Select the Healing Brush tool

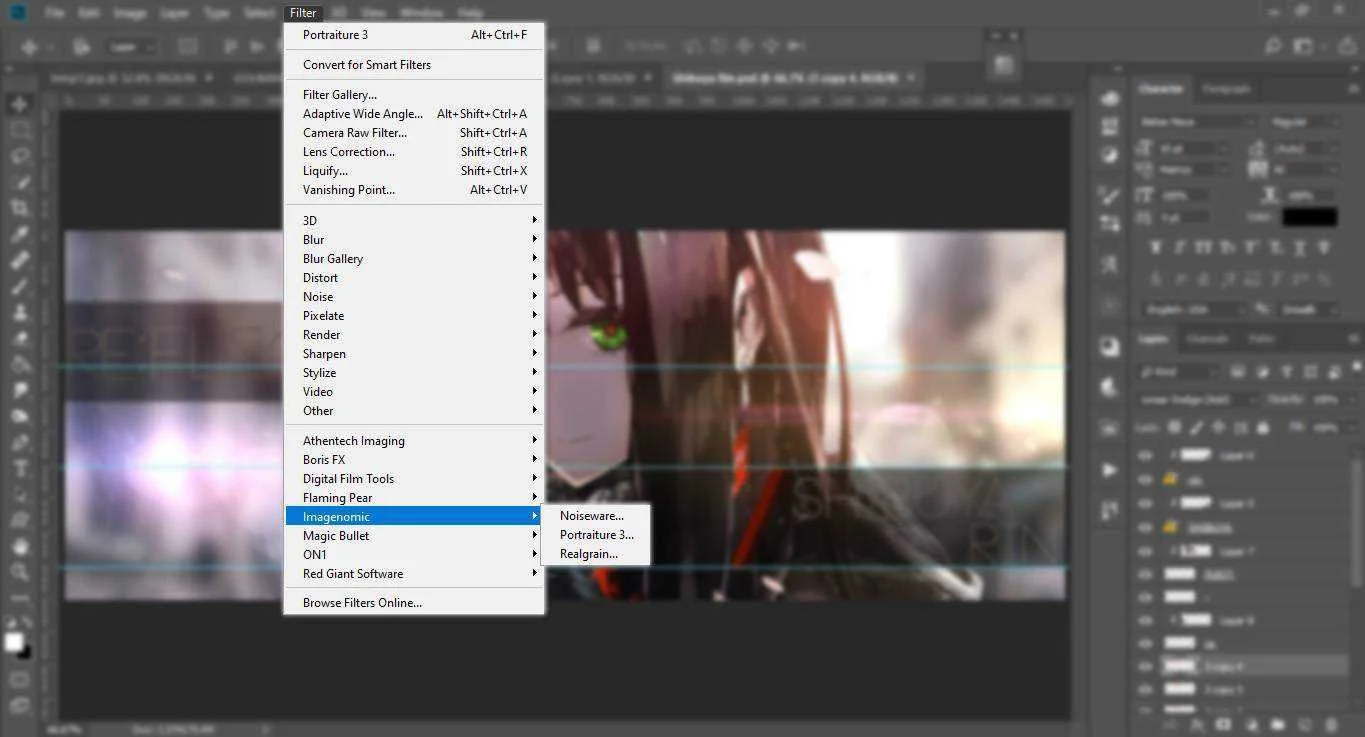[19, 261]
